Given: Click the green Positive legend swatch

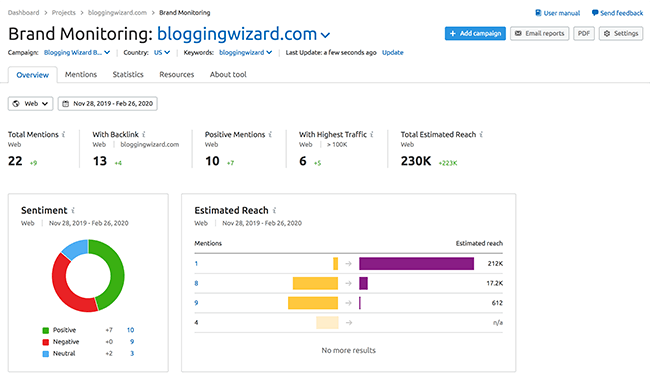Looking at the screenshot, I should pyautogui.click(x=46, y=330).
